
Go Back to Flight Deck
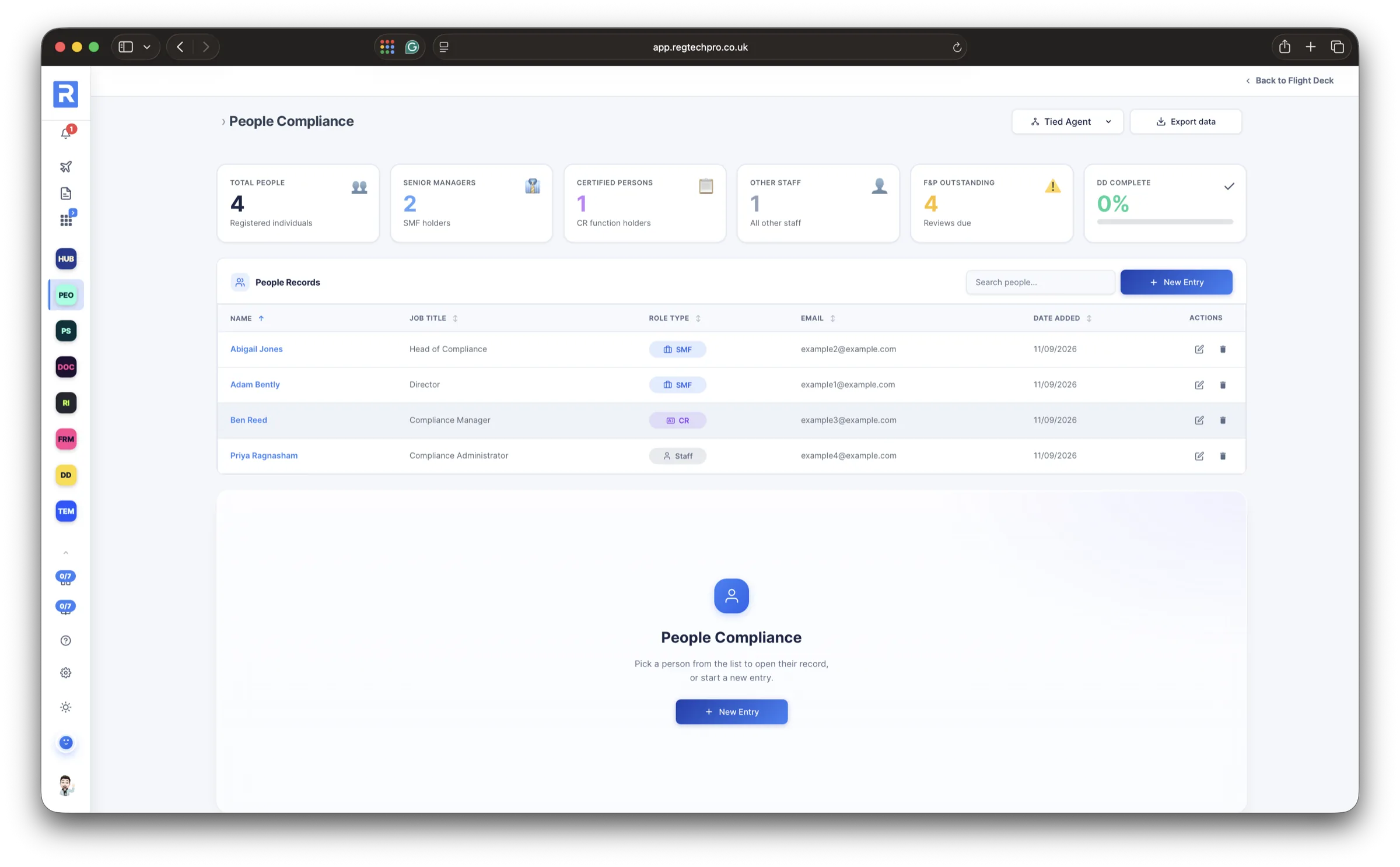coord(1289,80)
